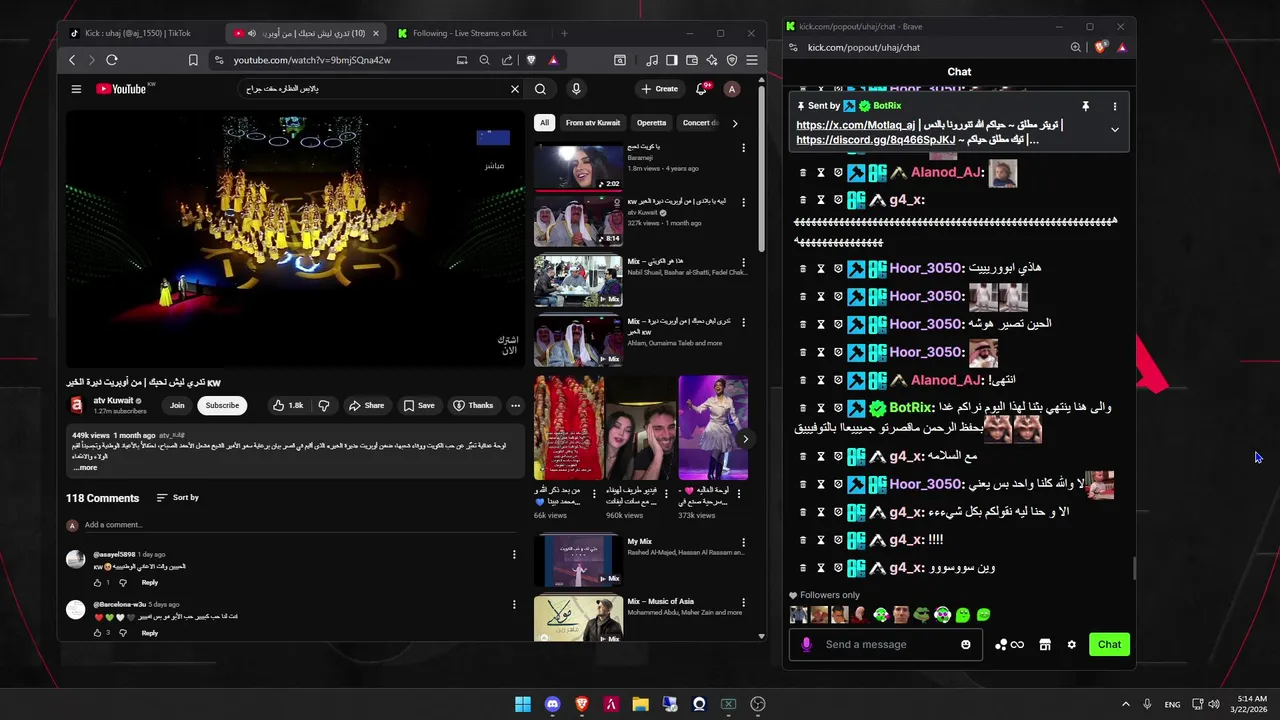Open YouTube notifications bell
Viewport: 1280px width, 720px height.
tap(702, 89)
